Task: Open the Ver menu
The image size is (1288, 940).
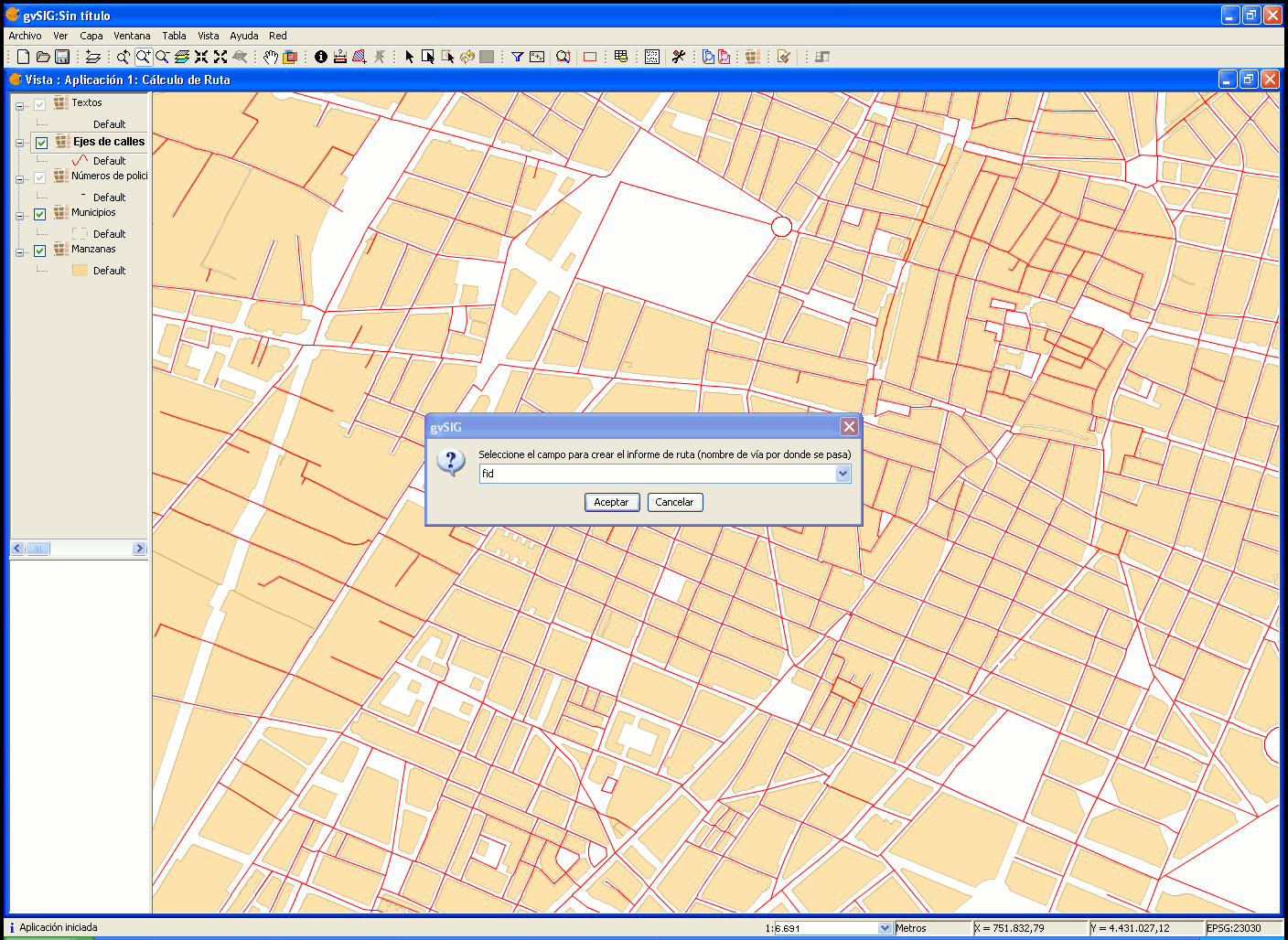Action: 60,36
